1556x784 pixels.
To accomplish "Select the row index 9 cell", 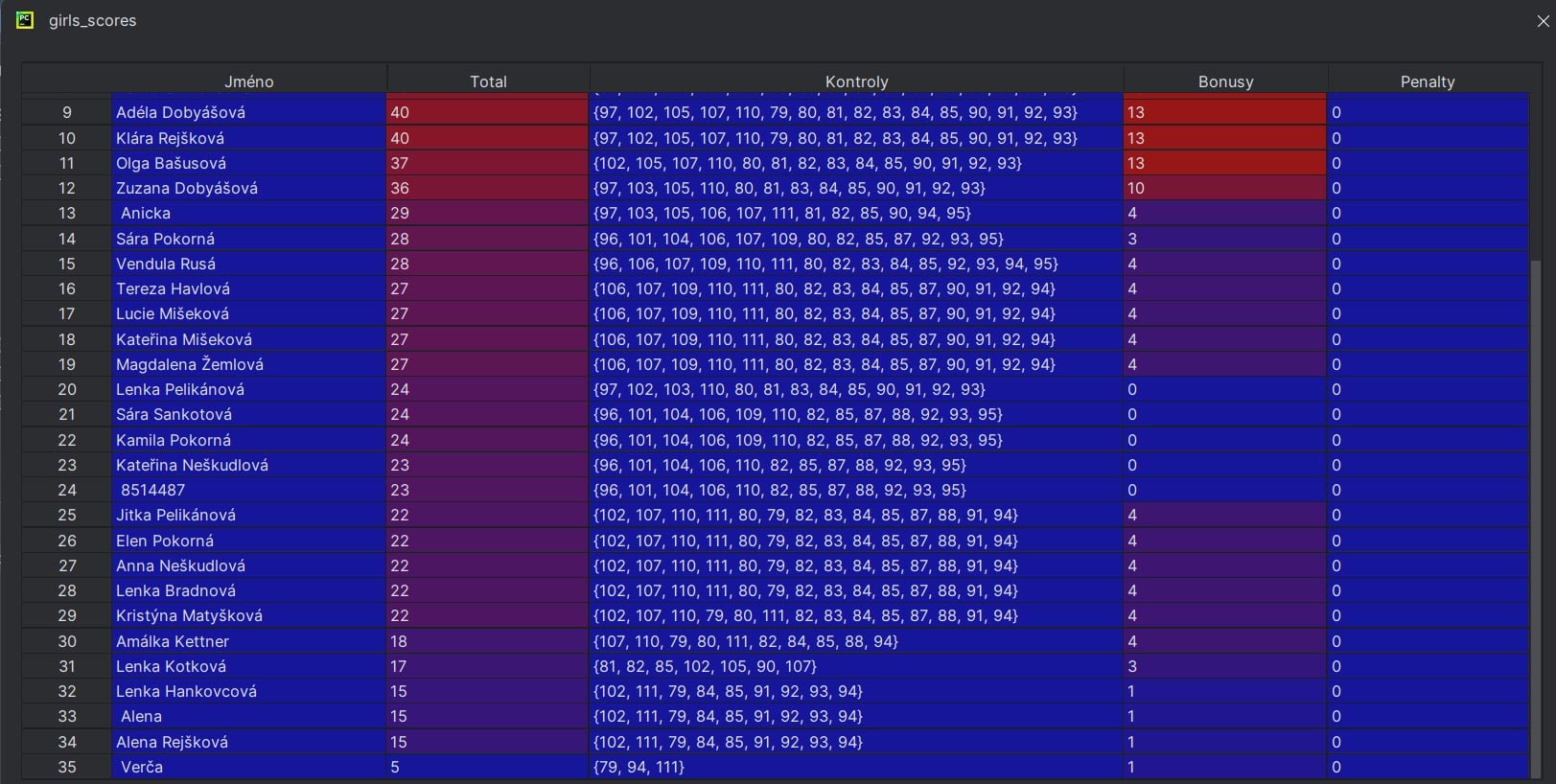I will point(67,112).
